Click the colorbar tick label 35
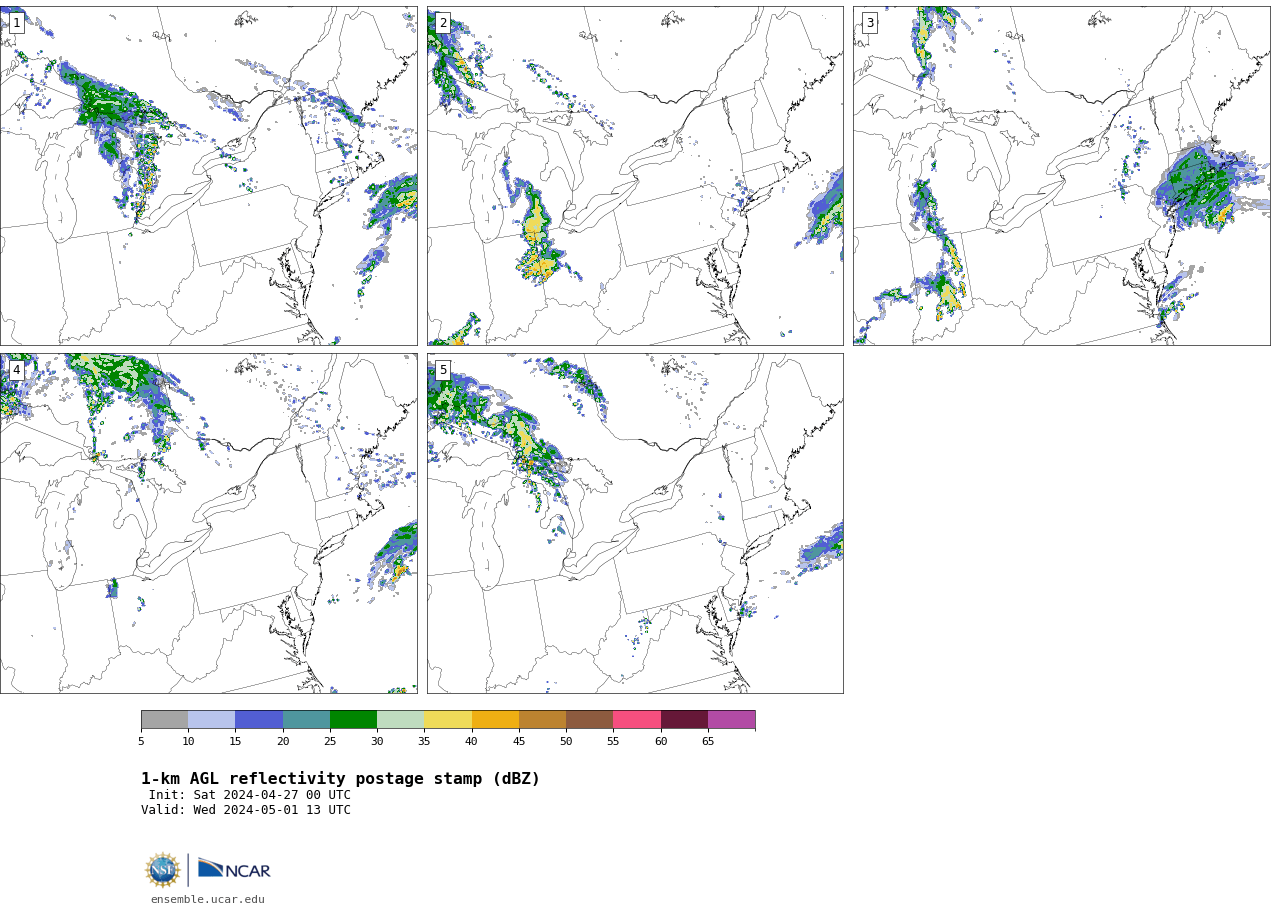Viewport: 1280px width, 910px height. [x=424, y=741]
